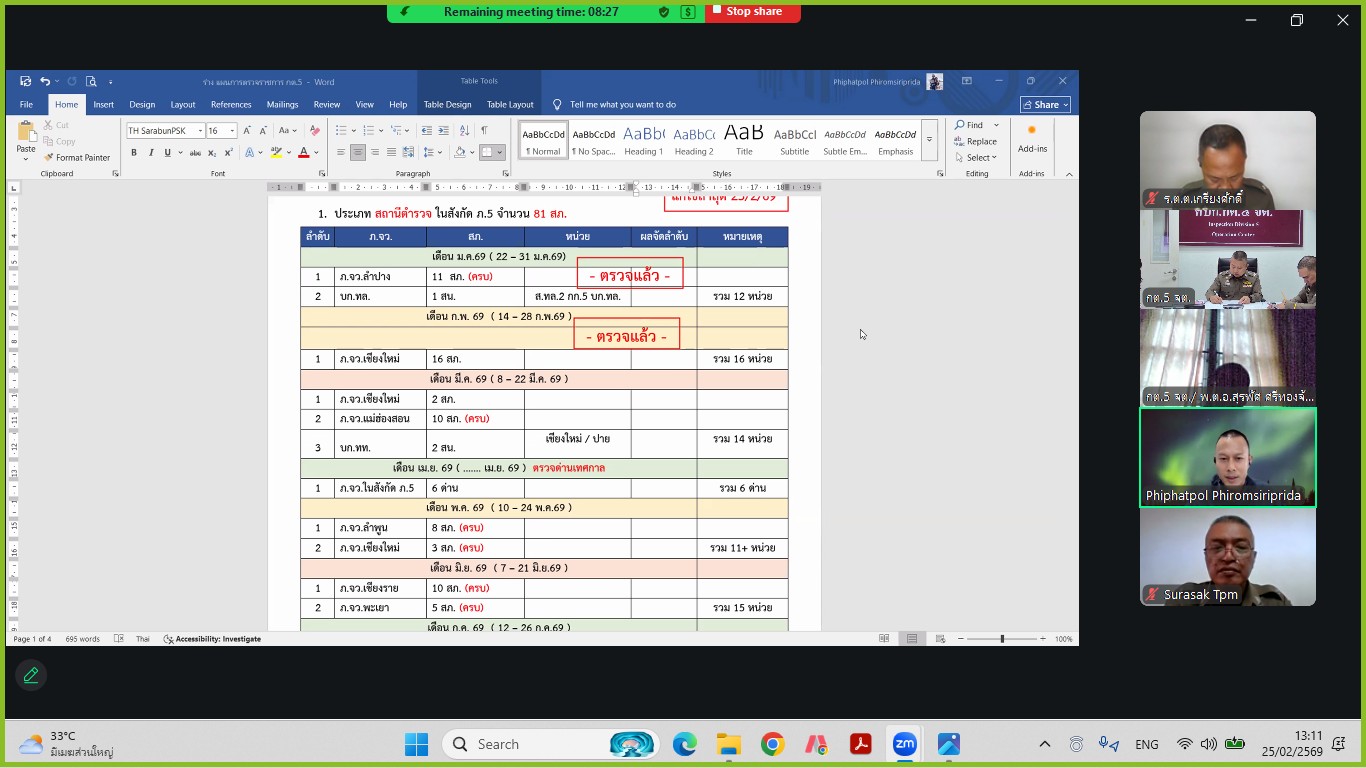Click the Stop share button
The height and width of the screenshot is (768, 1366).
coord(753,11)
